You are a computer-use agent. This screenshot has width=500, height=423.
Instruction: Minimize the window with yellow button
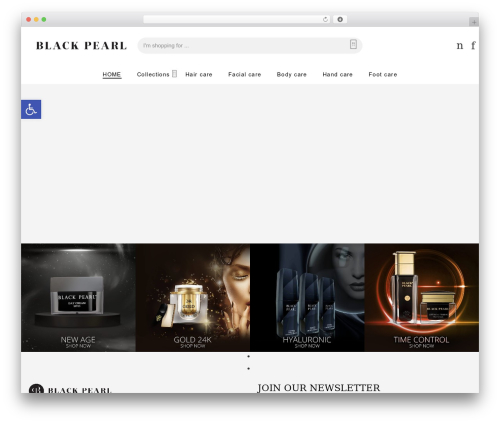(x=36, y=19)
